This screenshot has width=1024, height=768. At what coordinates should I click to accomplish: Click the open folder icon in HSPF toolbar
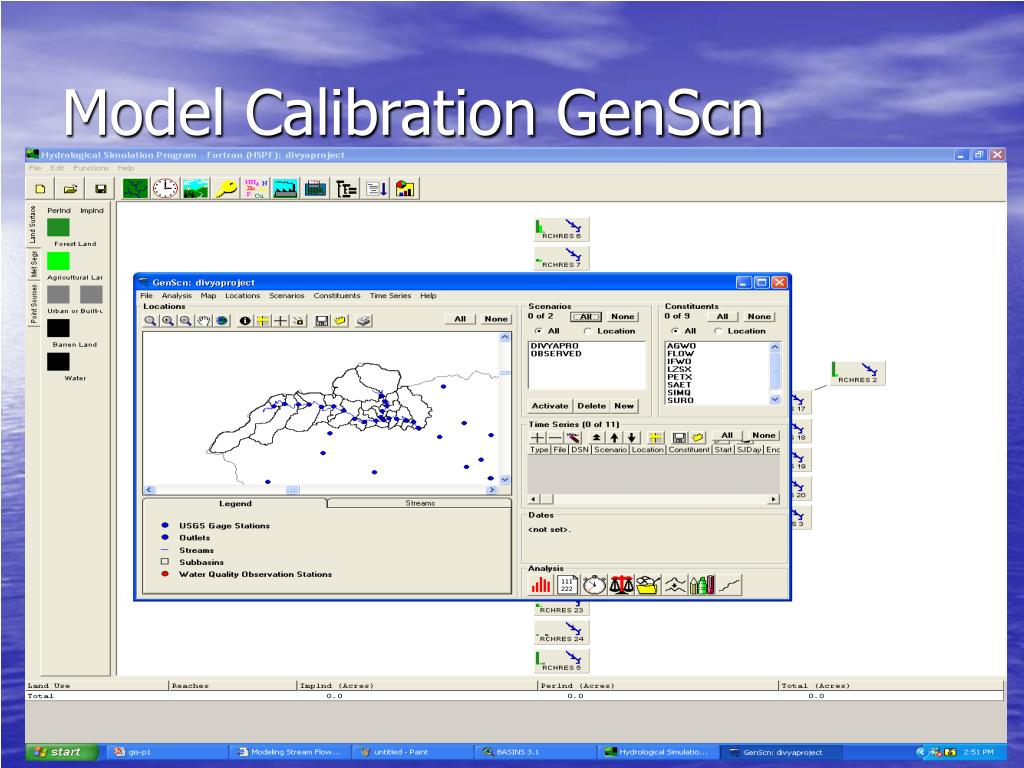pyautogui.click(x=71, y=189)
